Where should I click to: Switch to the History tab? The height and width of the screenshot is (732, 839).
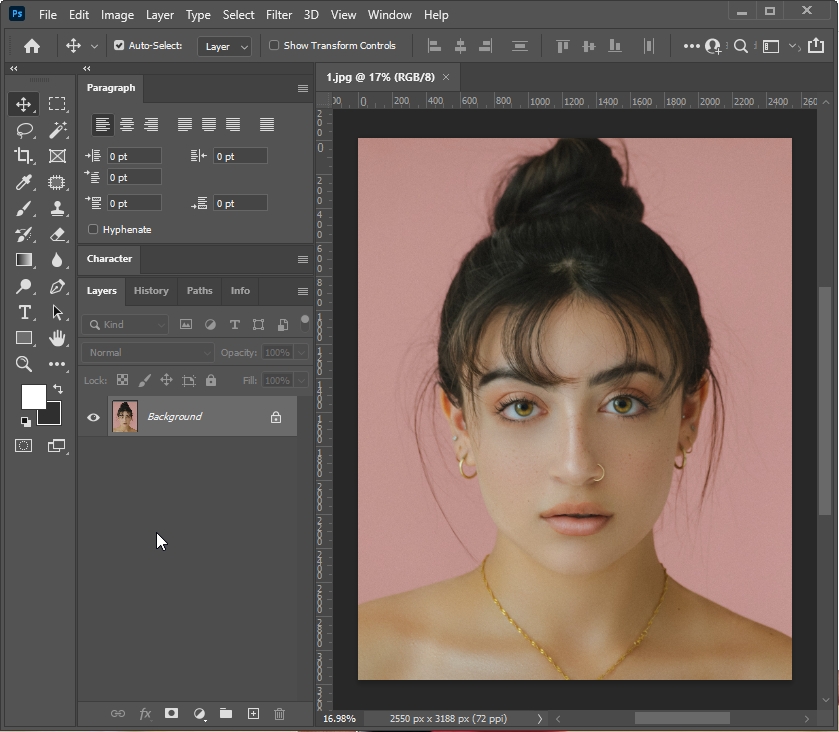[151, 291]
